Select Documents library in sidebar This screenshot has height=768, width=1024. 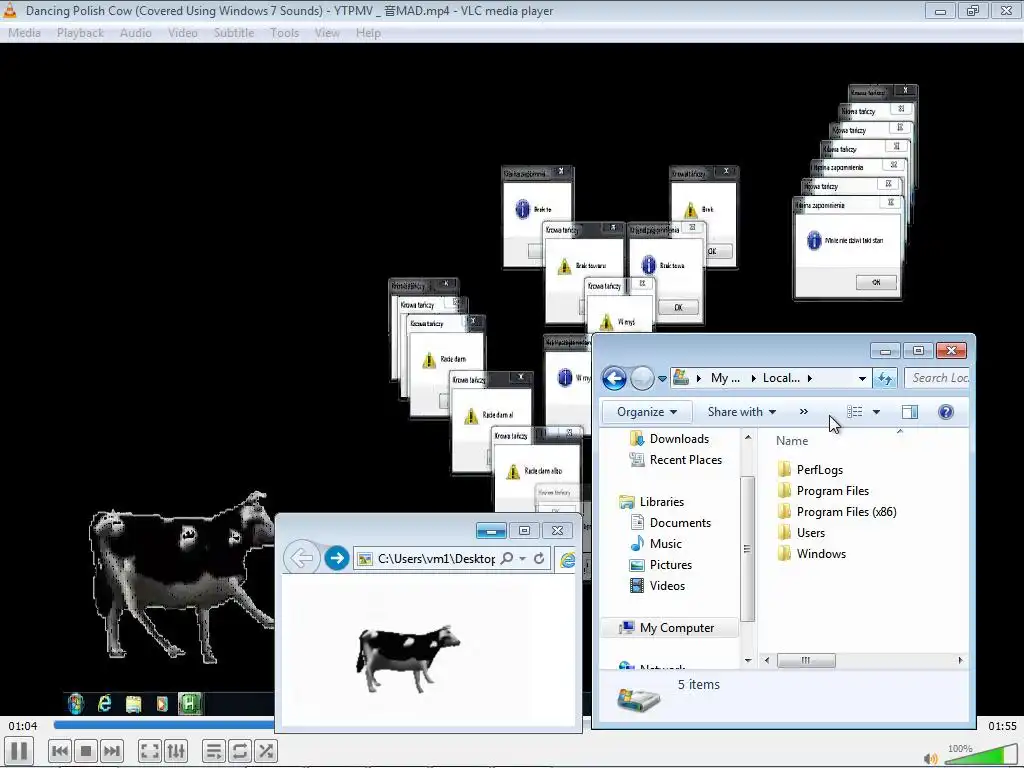pyautogui.click(x=671, y=522)
